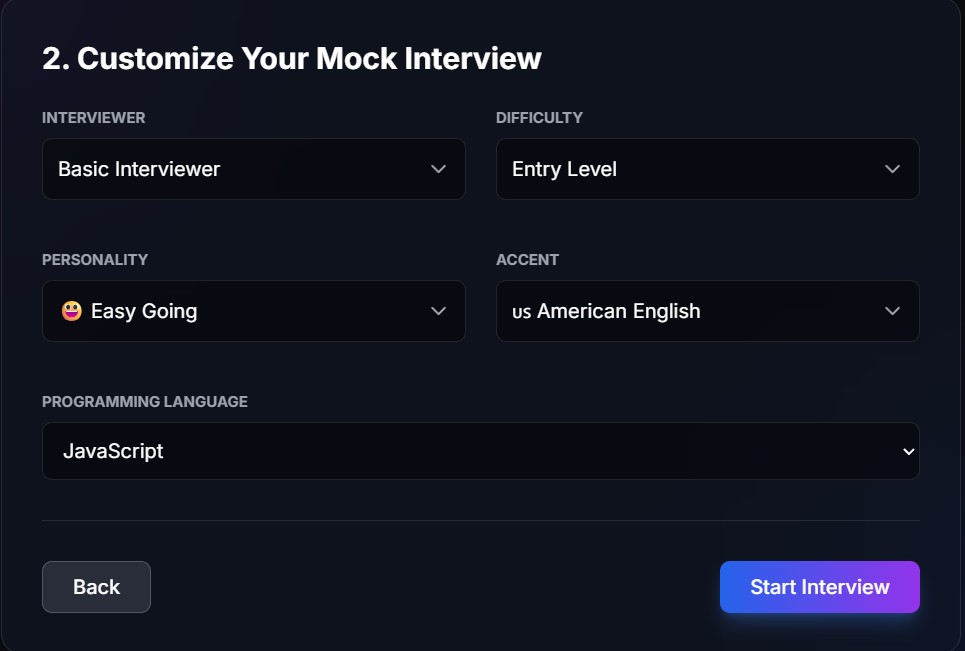Click the chevron on the Accent selector
Viewport: 965px width, 651px height.
(x=892, y=311)
